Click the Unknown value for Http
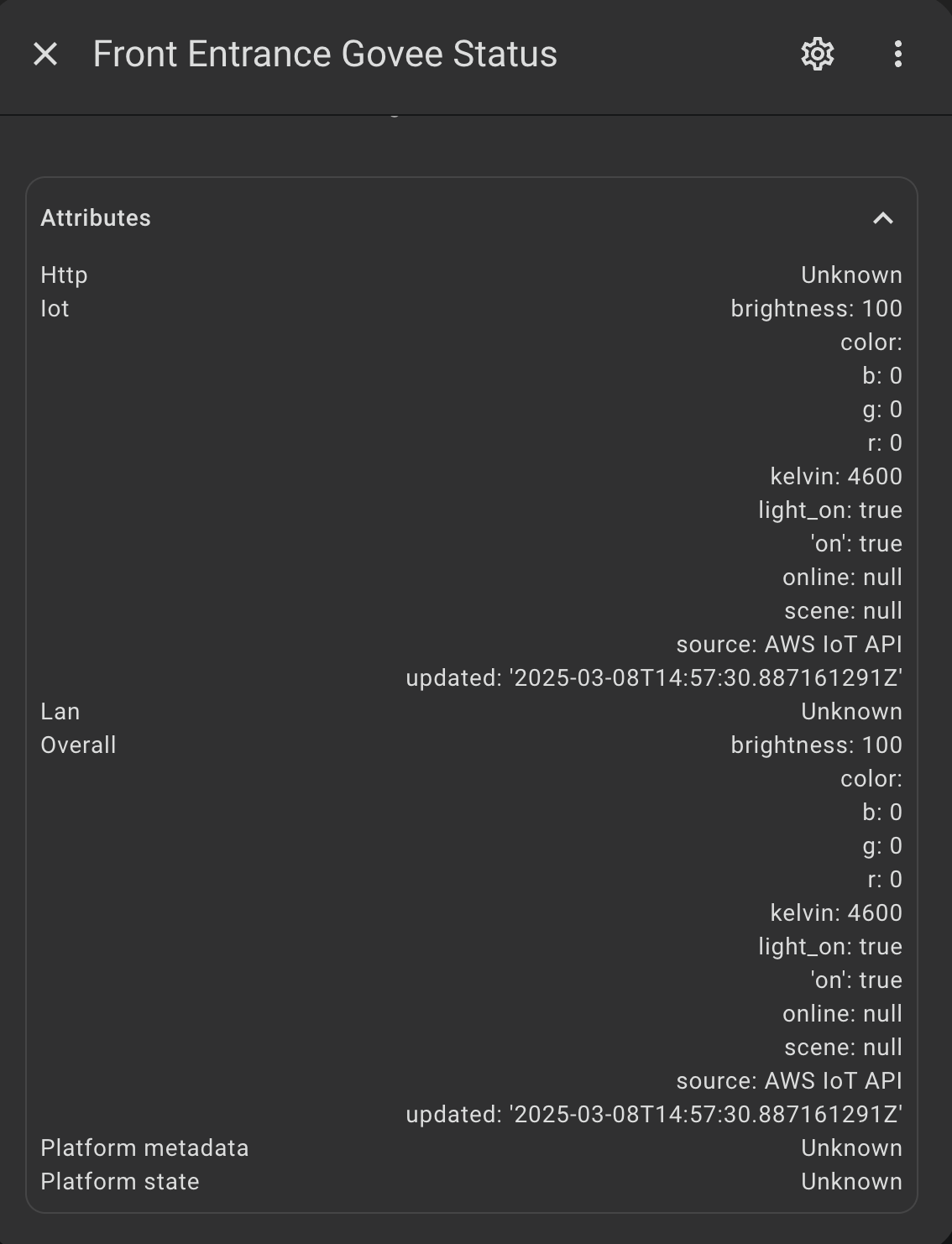The height and width of the screenshot is (1244, 952). point(851,275)
